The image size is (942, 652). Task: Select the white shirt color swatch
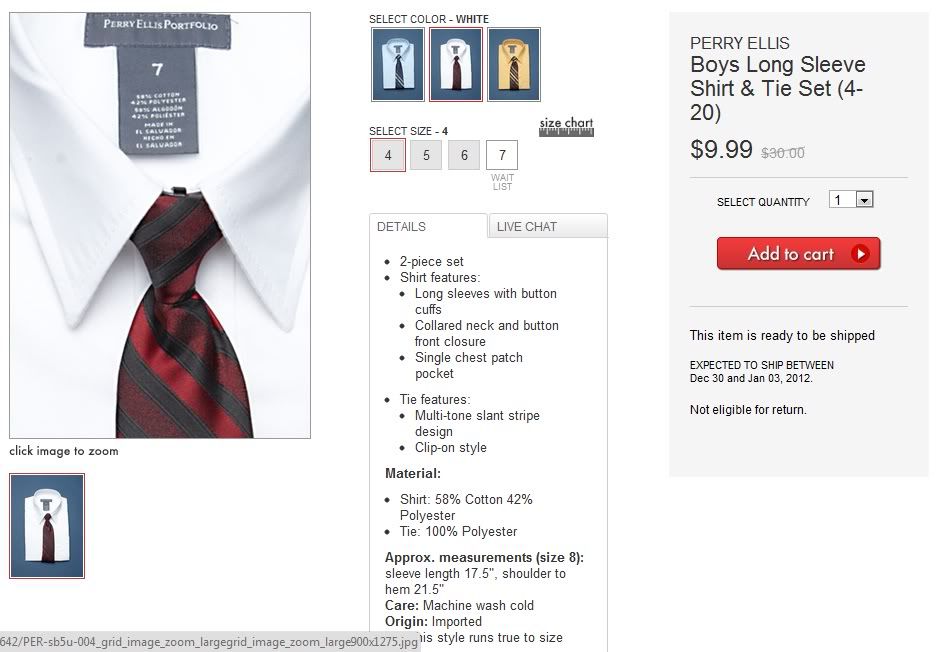[455, 64]
